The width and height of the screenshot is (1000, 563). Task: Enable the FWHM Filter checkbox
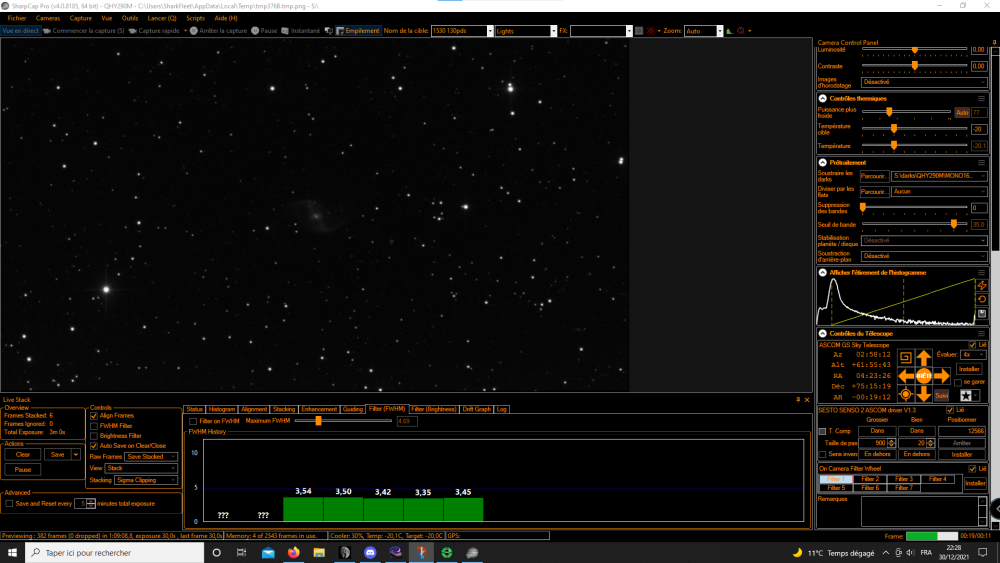[94, 426]
